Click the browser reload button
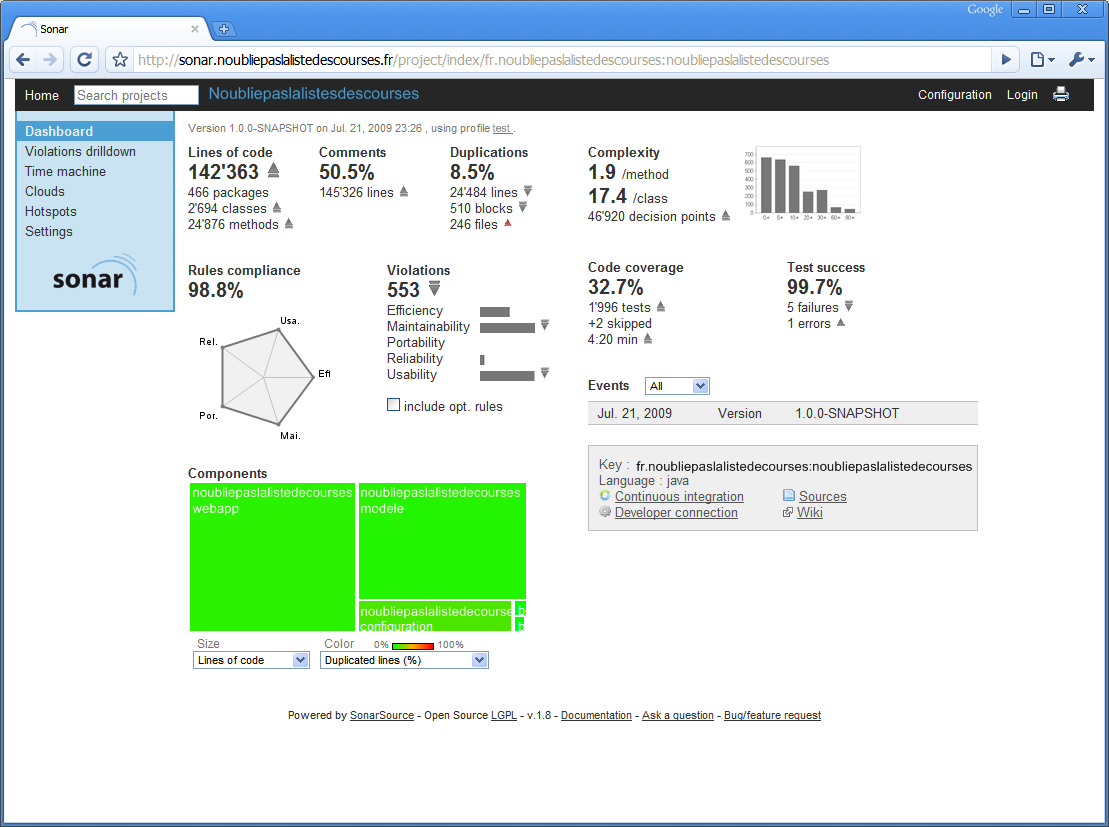The height and width of the screenshot is (827, 1109). [x=85, y=60]
